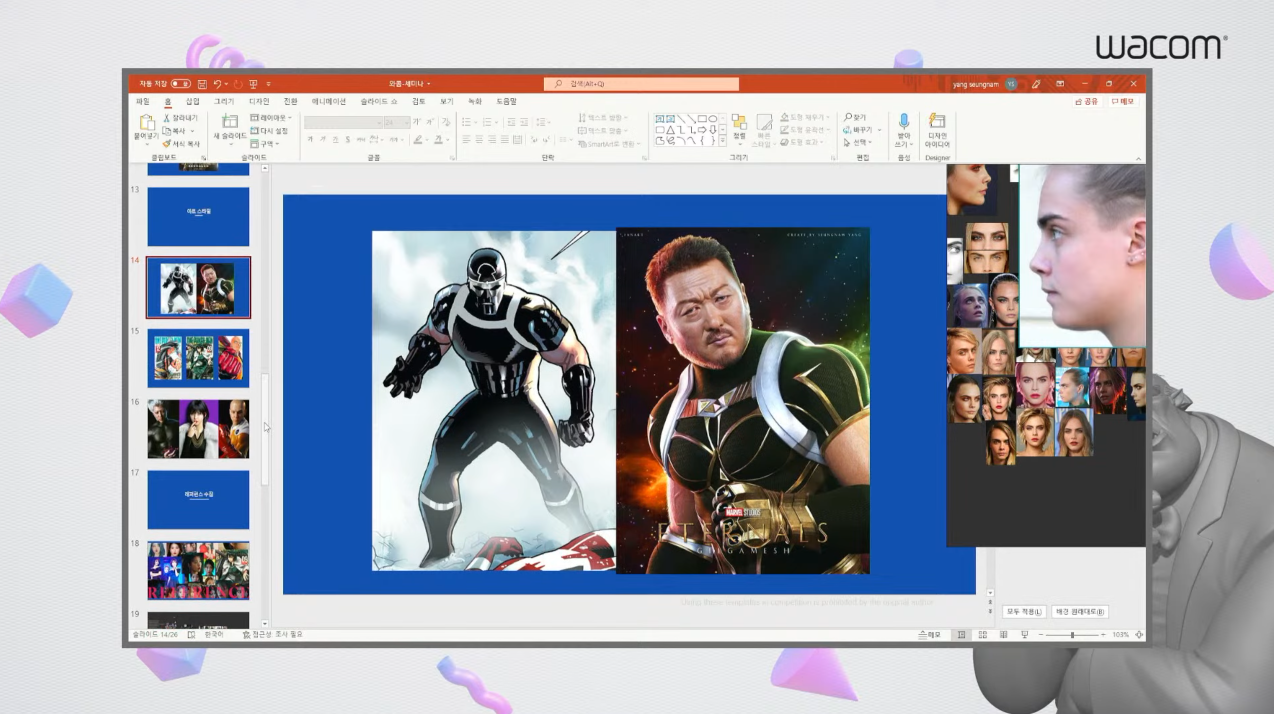Switch to Reading view icon
The image size is (1274, 714).
point(1003,635)
